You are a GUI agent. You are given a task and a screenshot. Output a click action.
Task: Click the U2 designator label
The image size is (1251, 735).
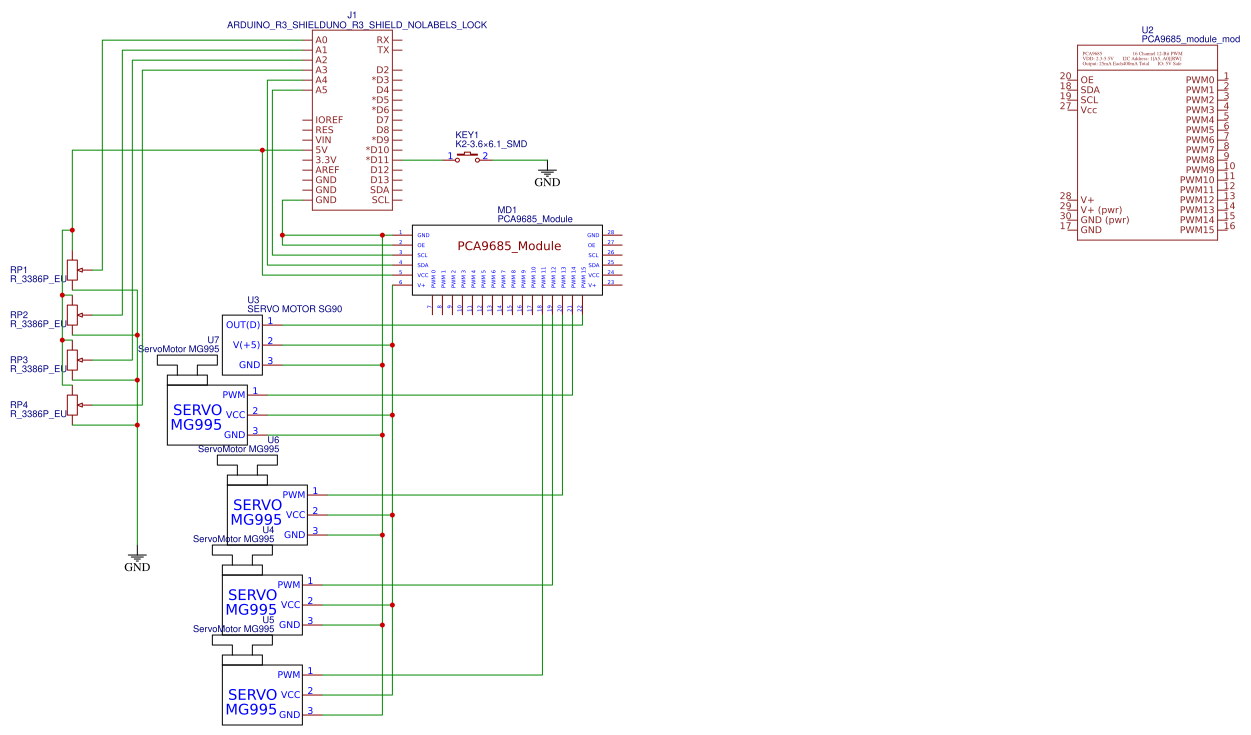point(1147,30)
